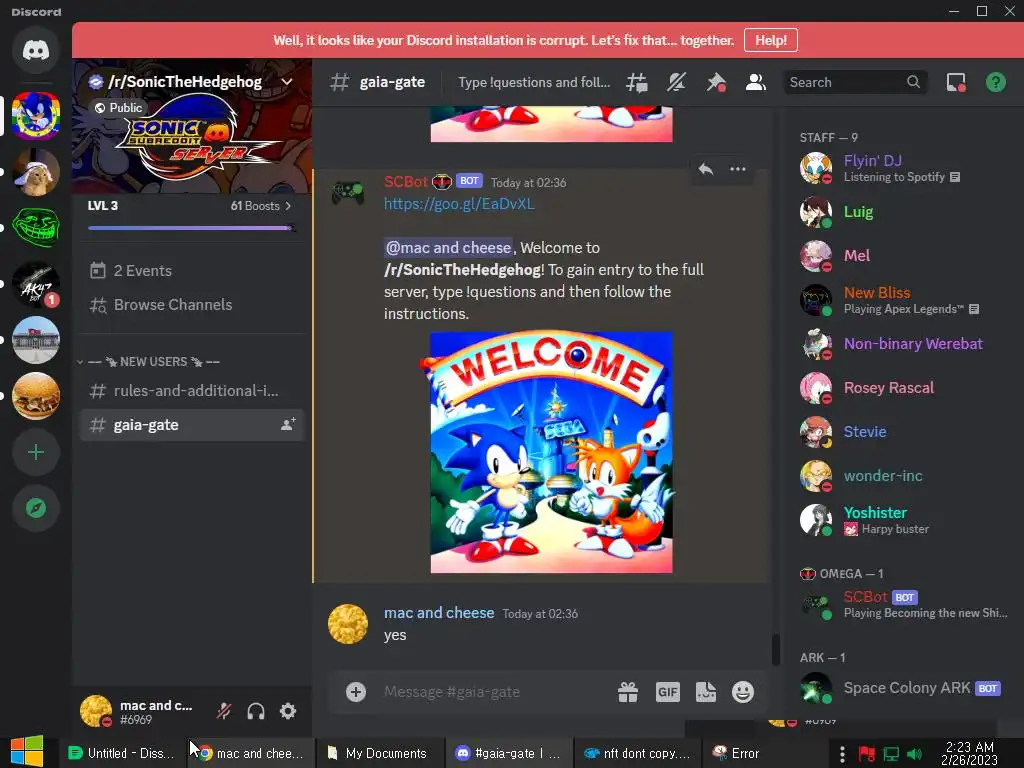Open New Bliss member profile
Screen dimensions: 1024x768
coord(903,300)
